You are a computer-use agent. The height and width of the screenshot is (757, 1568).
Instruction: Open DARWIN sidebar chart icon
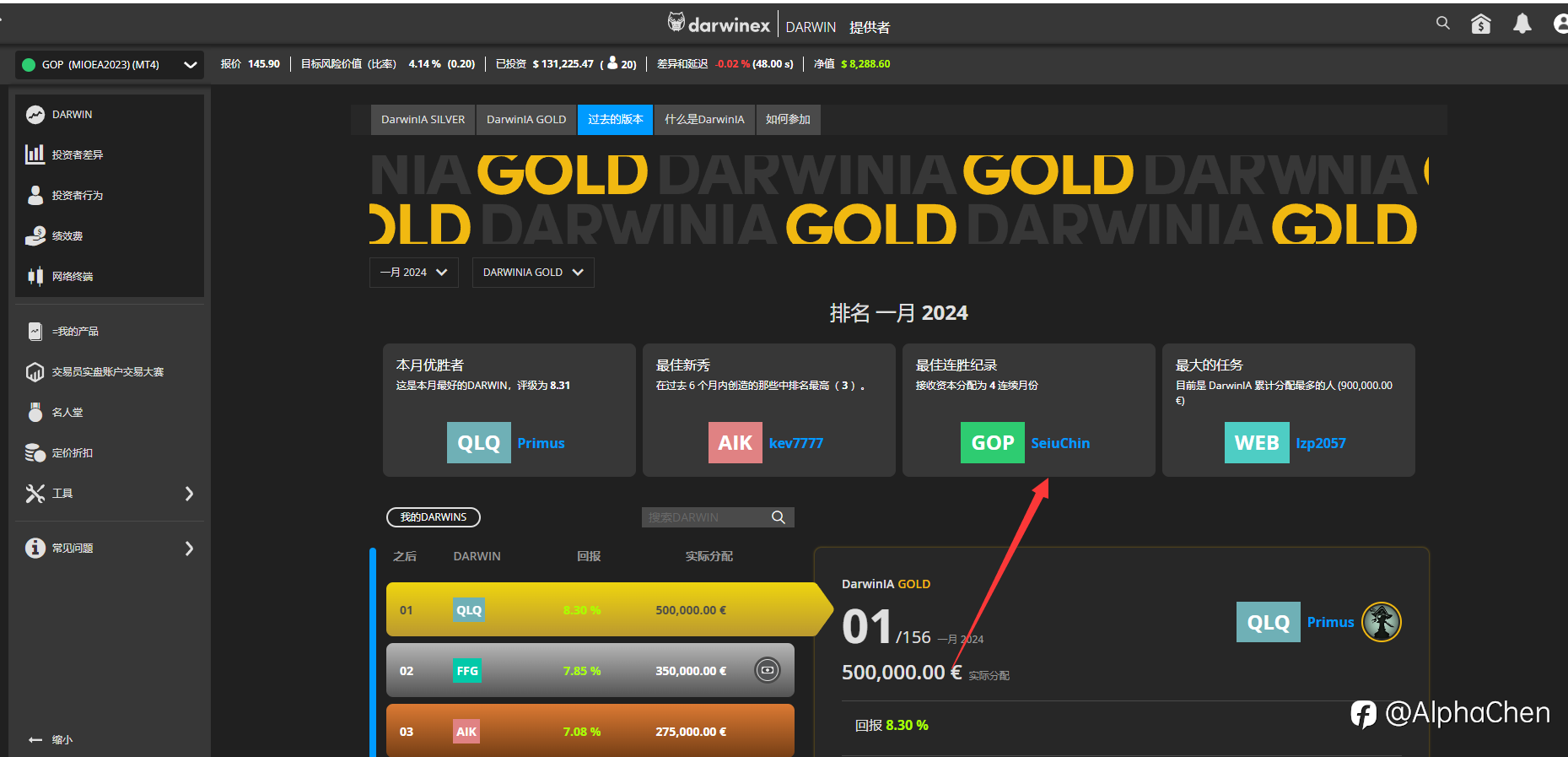[35, 114]
